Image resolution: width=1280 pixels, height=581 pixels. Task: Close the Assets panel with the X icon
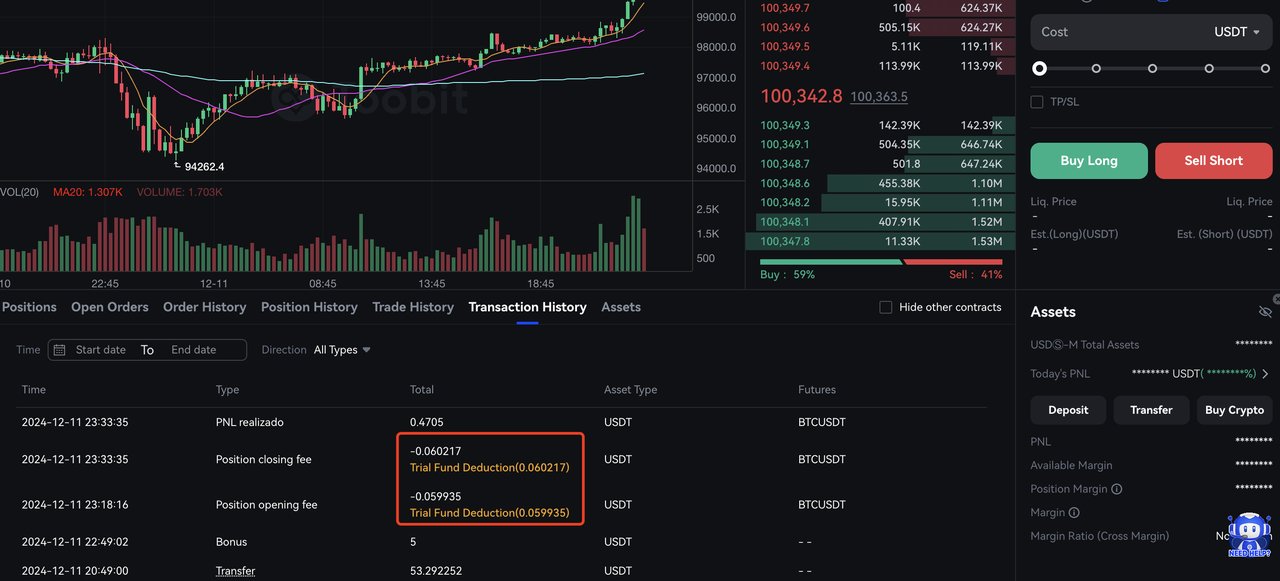(1277, 299)
